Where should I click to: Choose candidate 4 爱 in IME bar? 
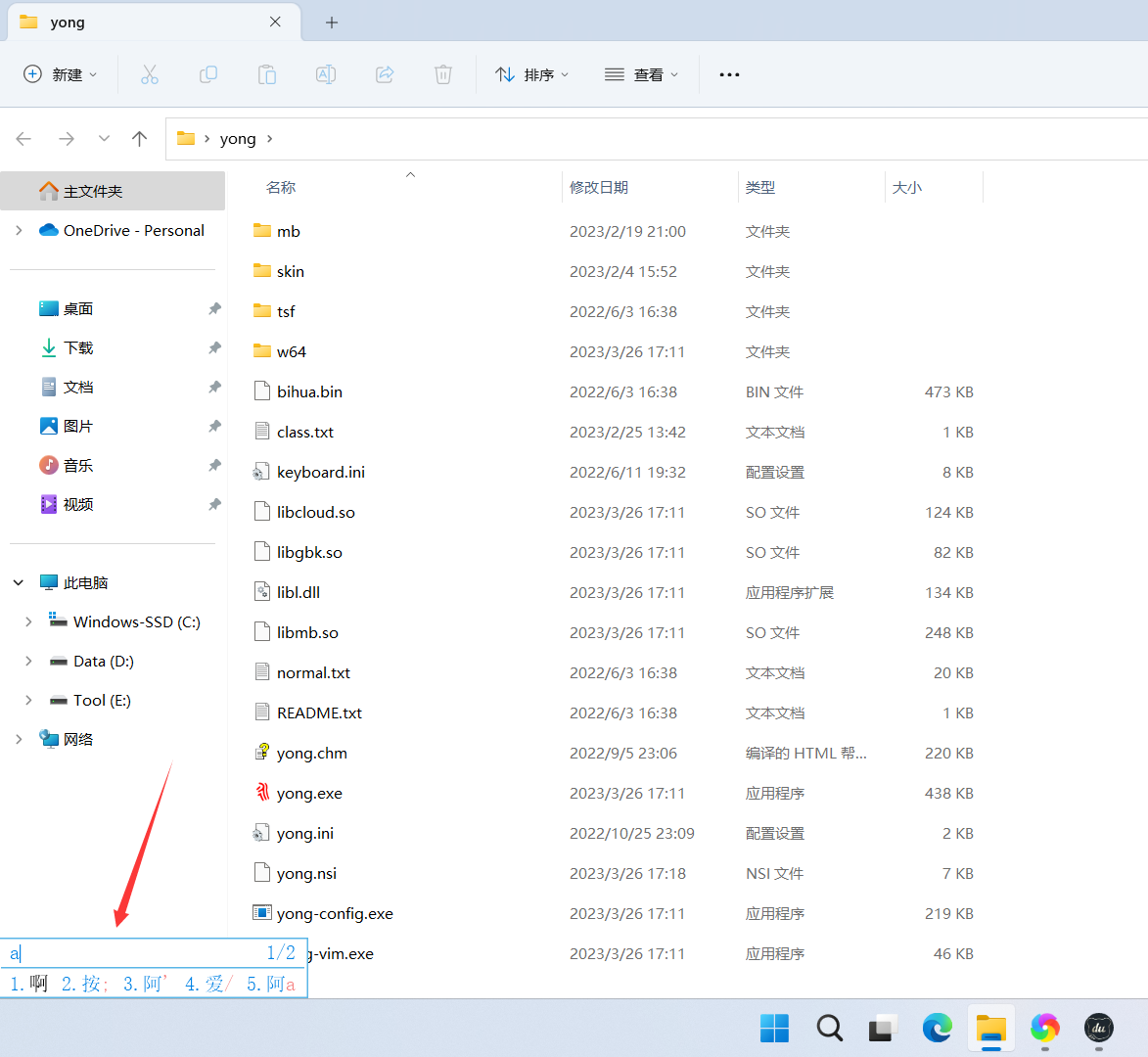[208, 983]
